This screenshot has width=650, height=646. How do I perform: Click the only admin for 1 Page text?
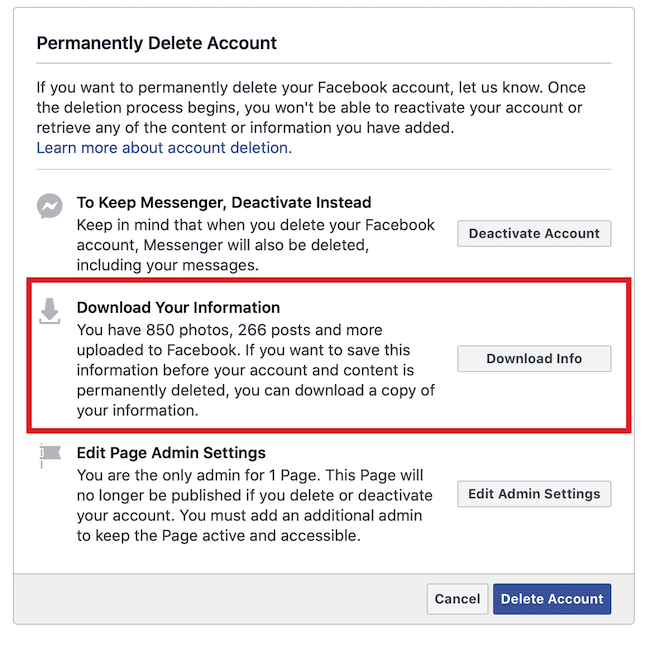coord(255,505)
